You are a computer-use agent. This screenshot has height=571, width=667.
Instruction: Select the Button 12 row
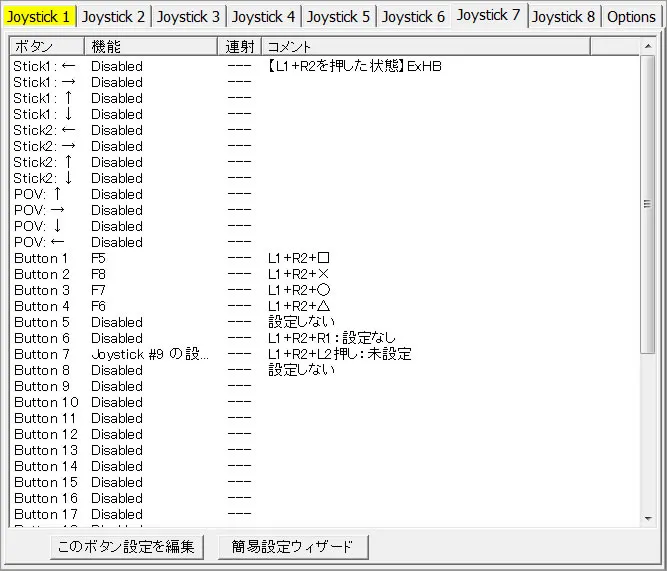point(324,434)
